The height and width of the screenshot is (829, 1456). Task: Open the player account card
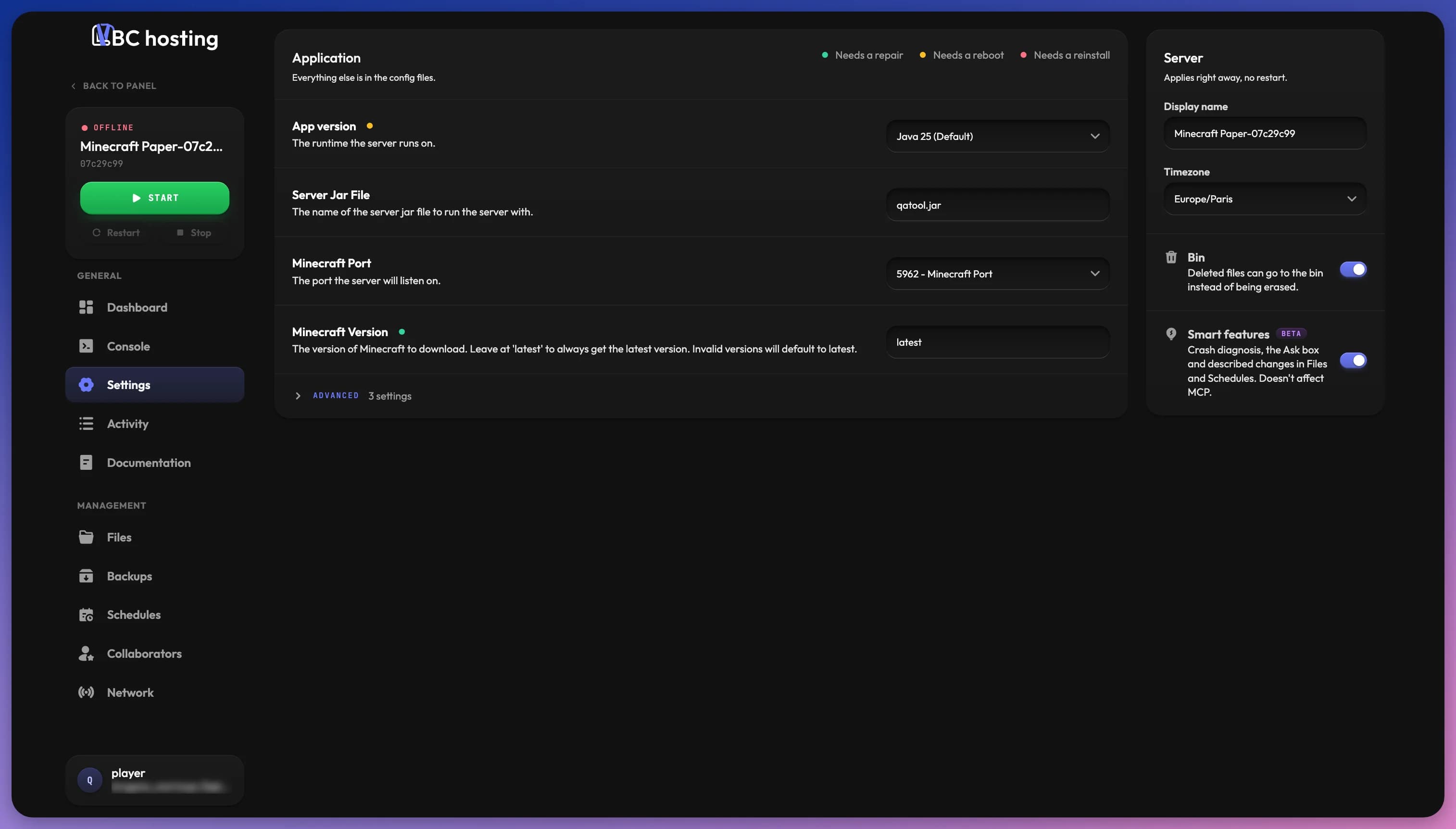click(x=155, y=780)
